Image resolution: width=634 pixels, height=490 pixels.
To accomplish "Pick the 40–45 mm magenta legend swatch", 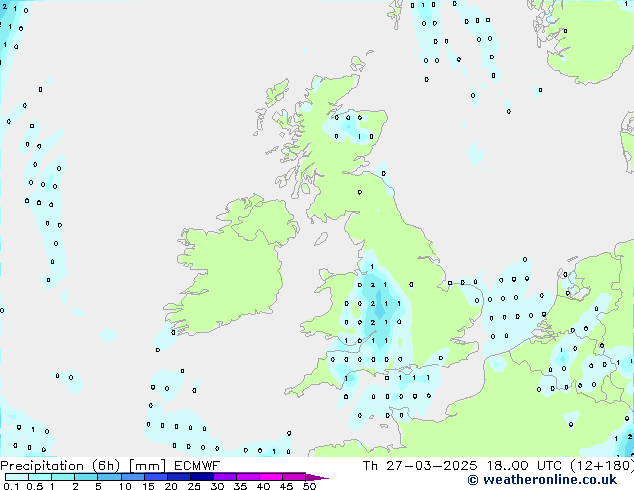I will coord(271,477).
